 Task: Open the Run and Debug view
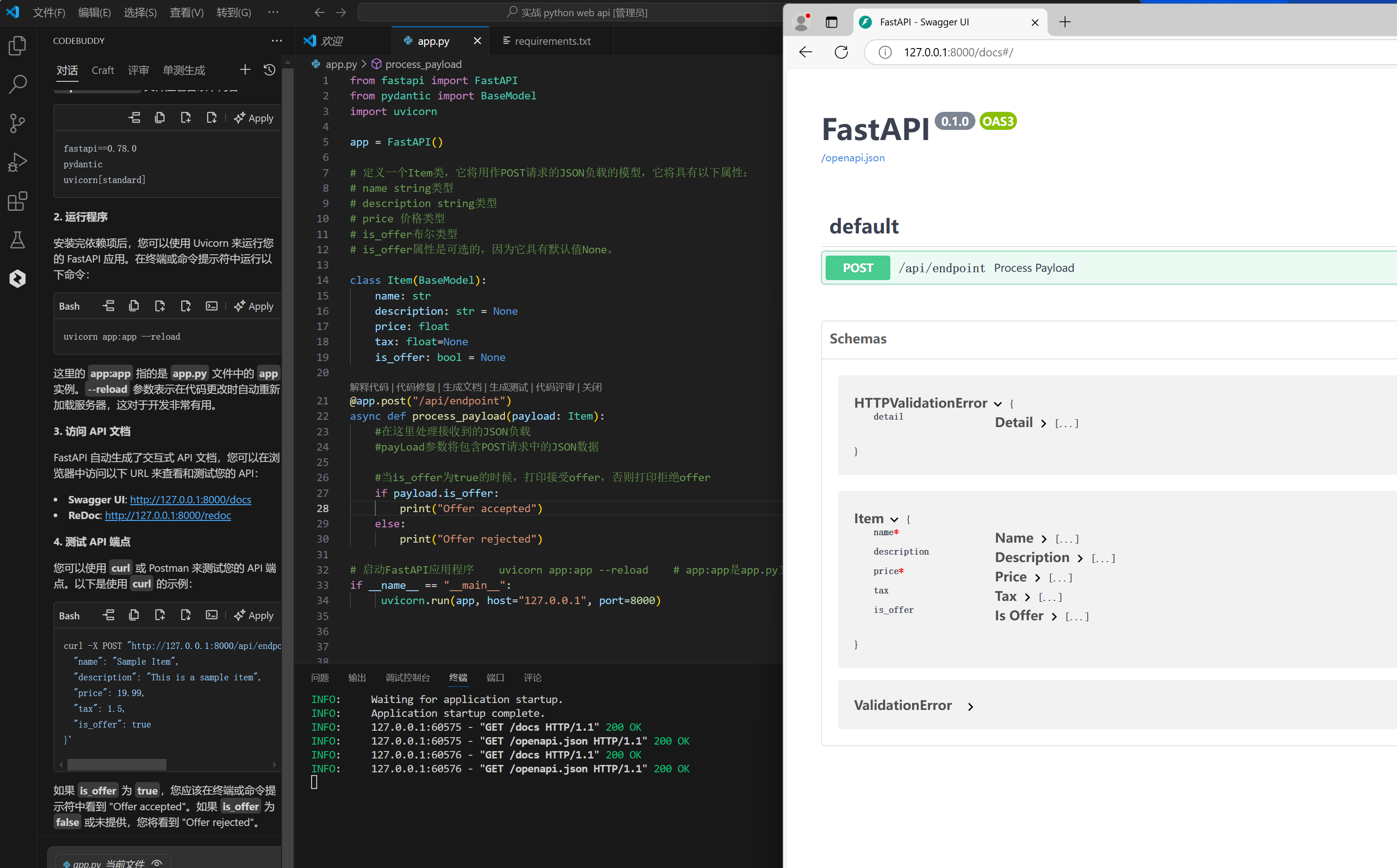pos(17,162)
